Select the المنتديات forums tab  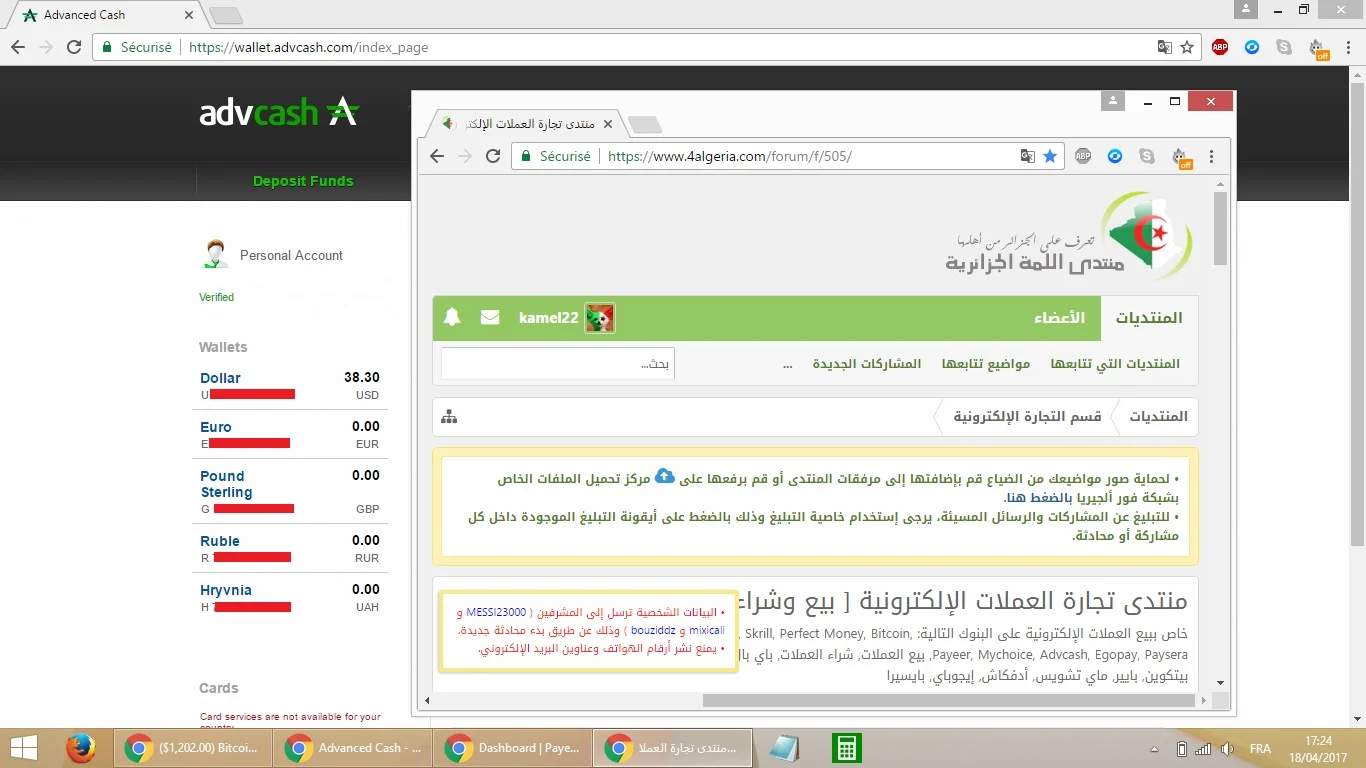pos(1149,318)
